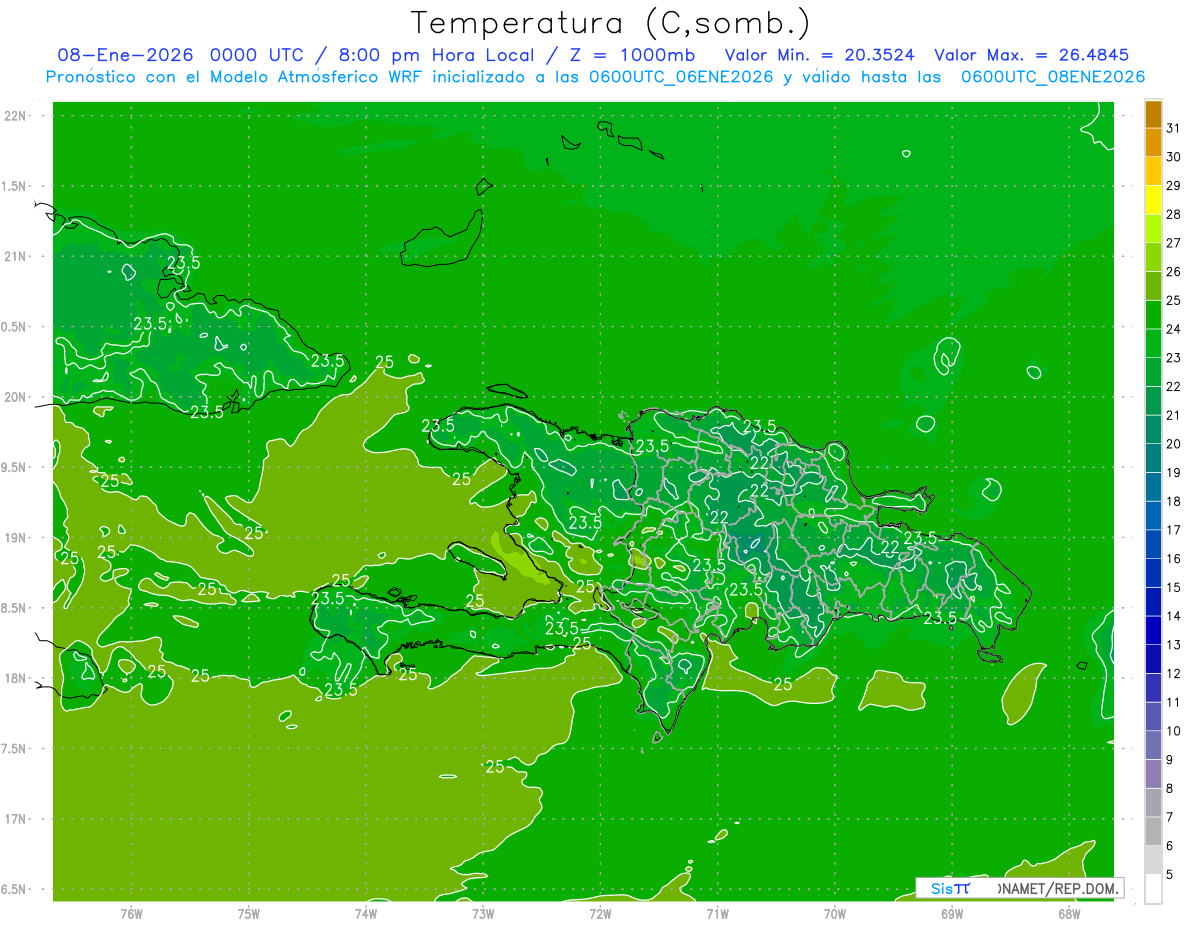The height and width of the screenshot is (927, 1200).
Task: Click the '21N' latitude axis label
Action: pos(16,256)
